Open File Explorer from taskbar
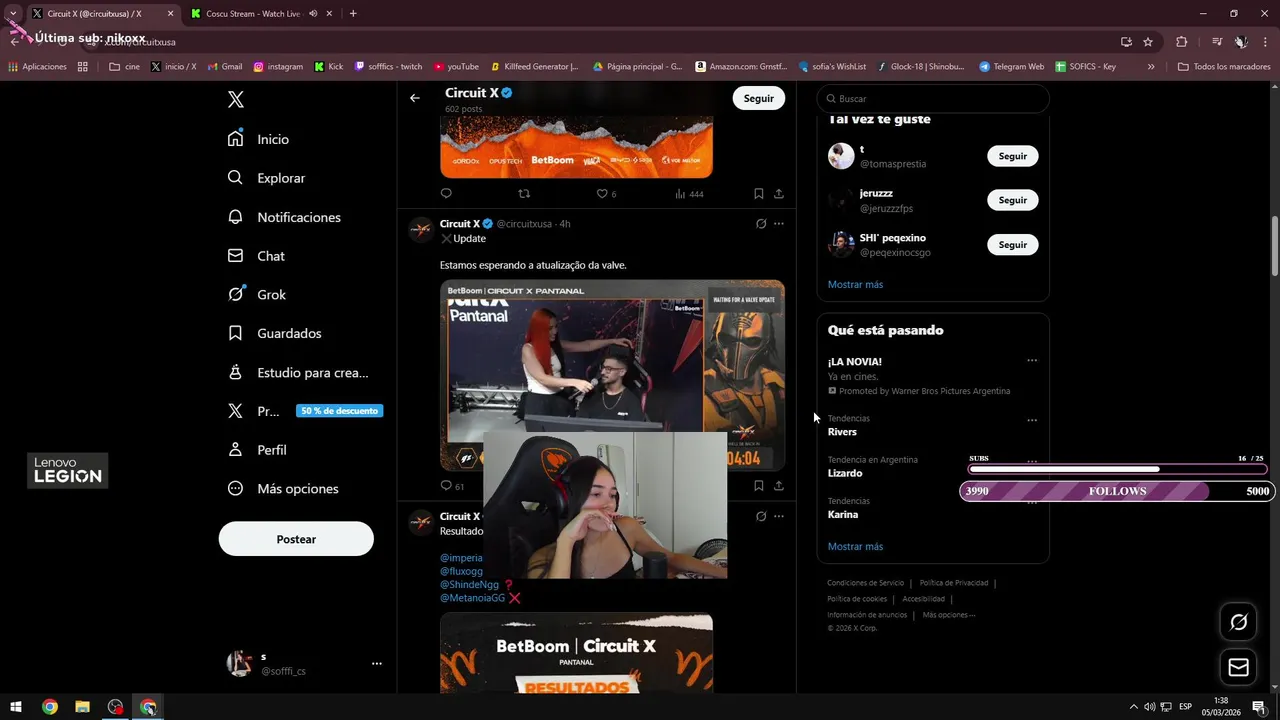 (82, 707)
